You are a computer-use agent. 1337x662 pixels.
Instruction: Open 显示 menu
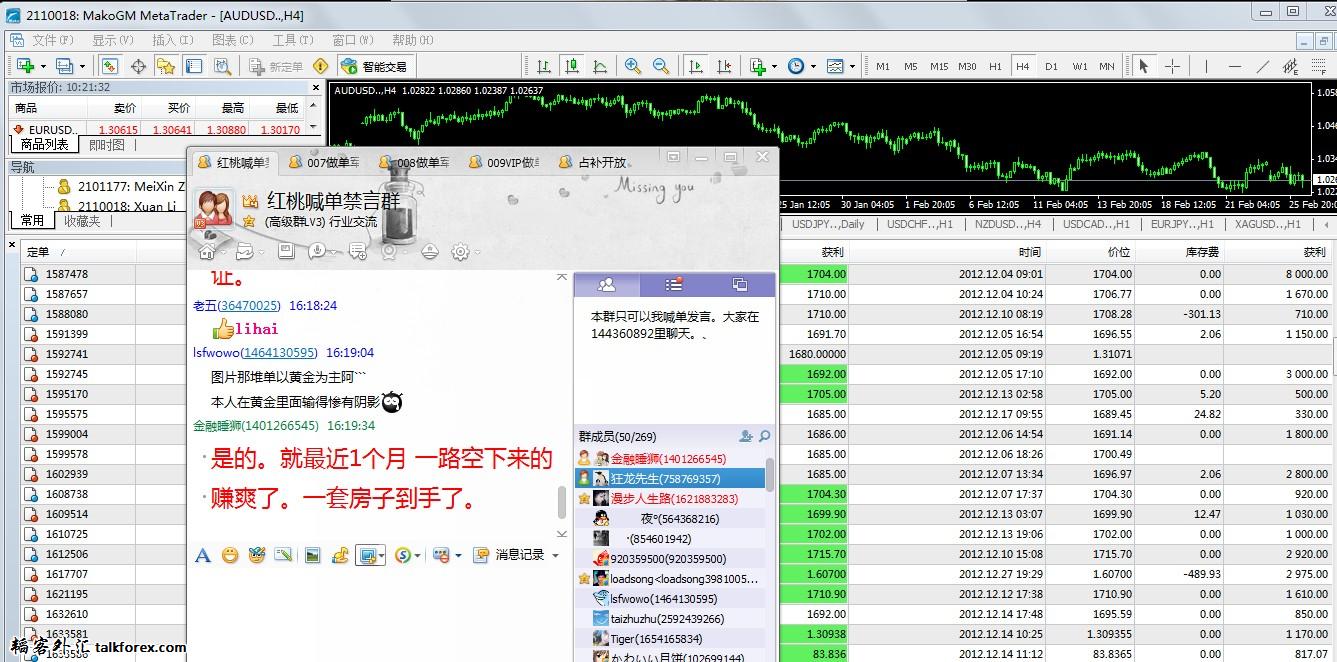[x=112, y=40]
